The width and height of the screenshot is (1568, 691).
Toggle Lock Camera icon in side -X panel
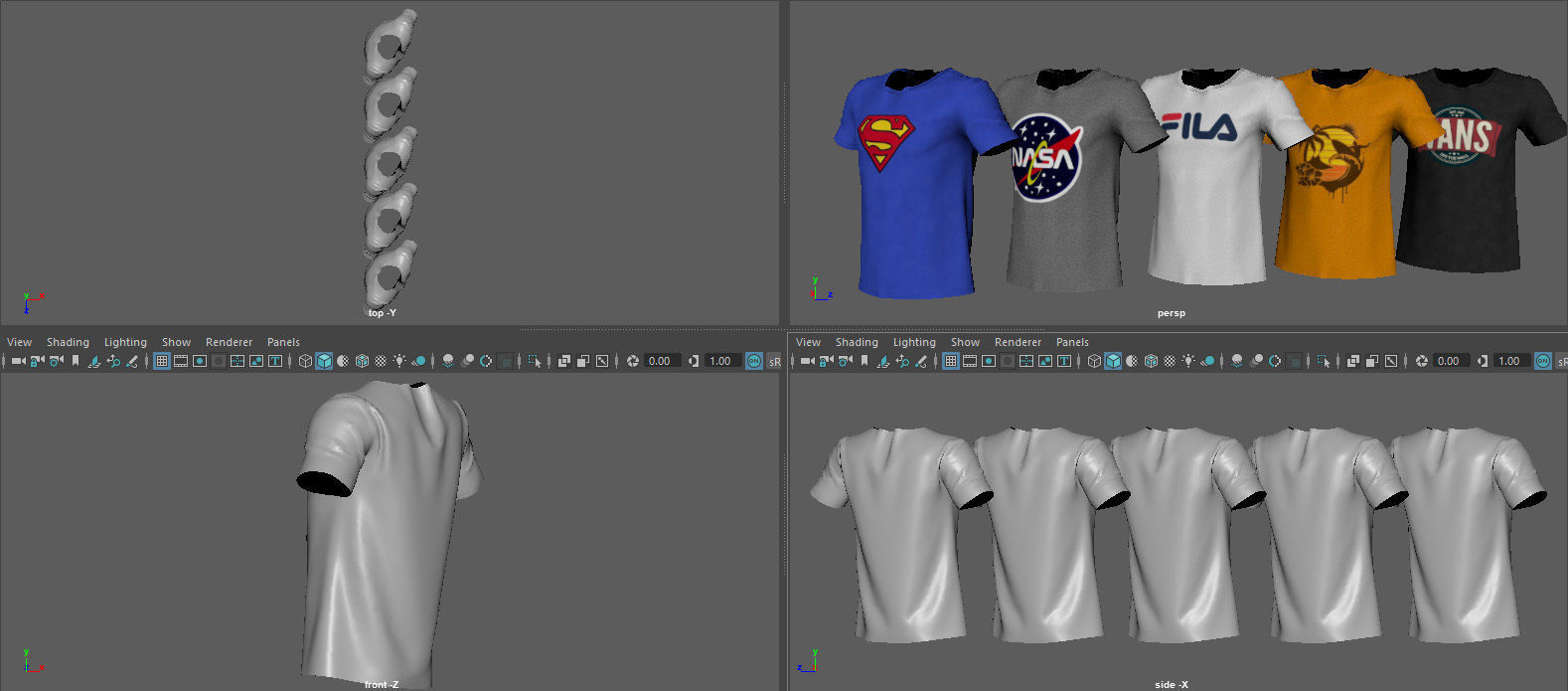(x=826, y=361)
